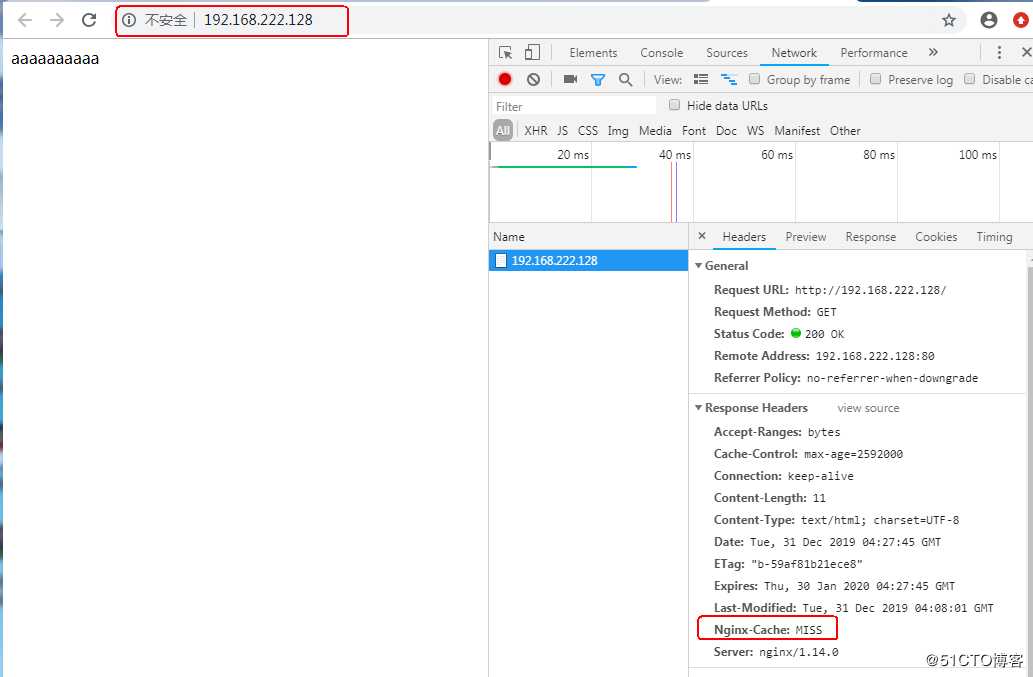Open the site information icon beside 不安全

pos(129,20)
